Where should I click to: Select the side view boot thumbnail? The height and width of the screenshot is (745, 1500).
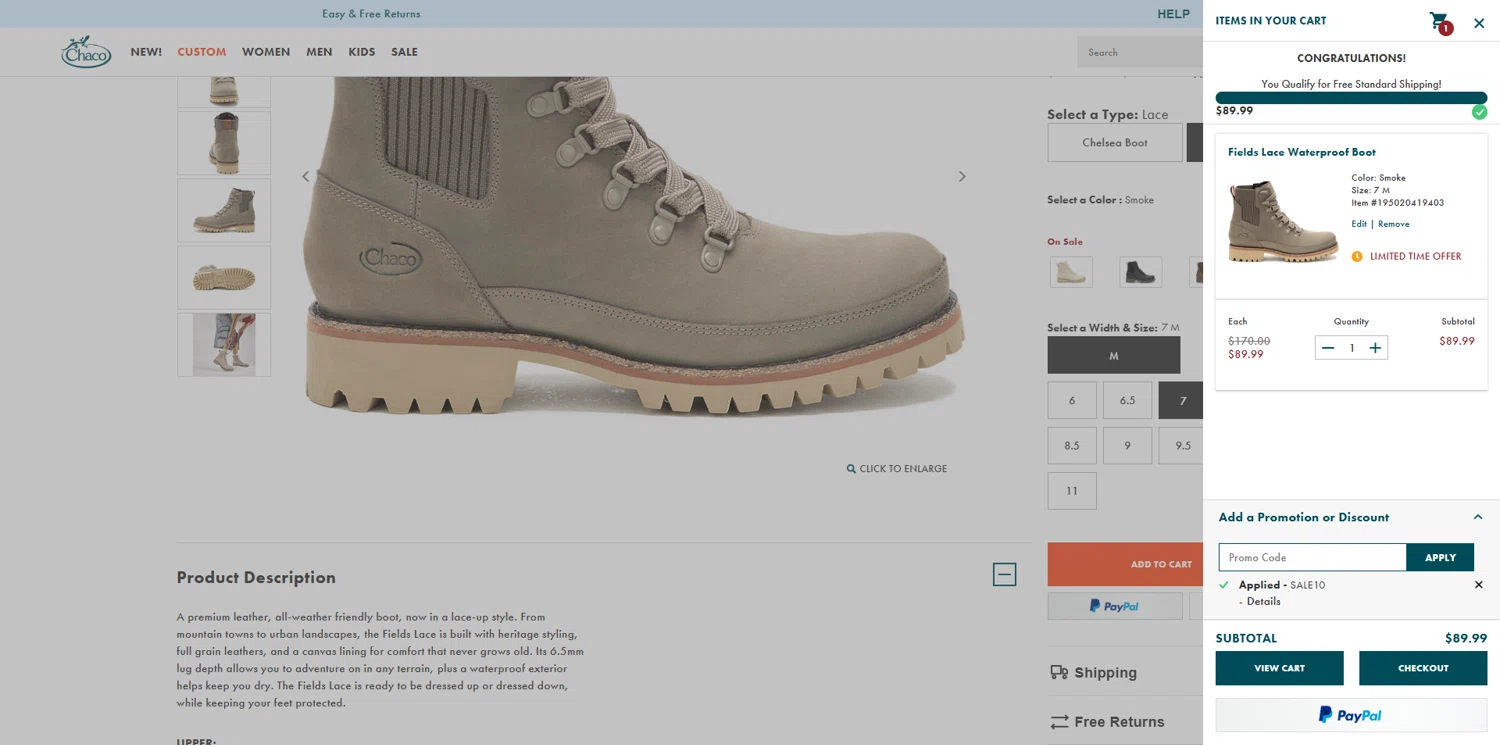click(x=224, y=210)
